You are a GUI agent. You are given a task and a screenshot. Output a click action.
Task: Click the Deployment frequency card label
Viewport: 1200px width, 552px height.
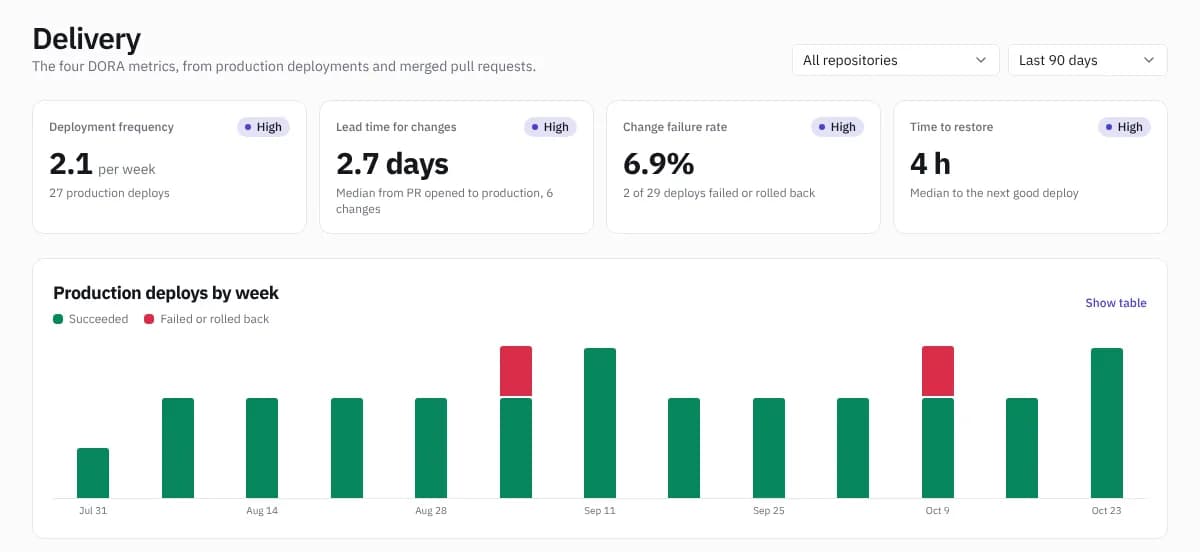coord(111,127)
